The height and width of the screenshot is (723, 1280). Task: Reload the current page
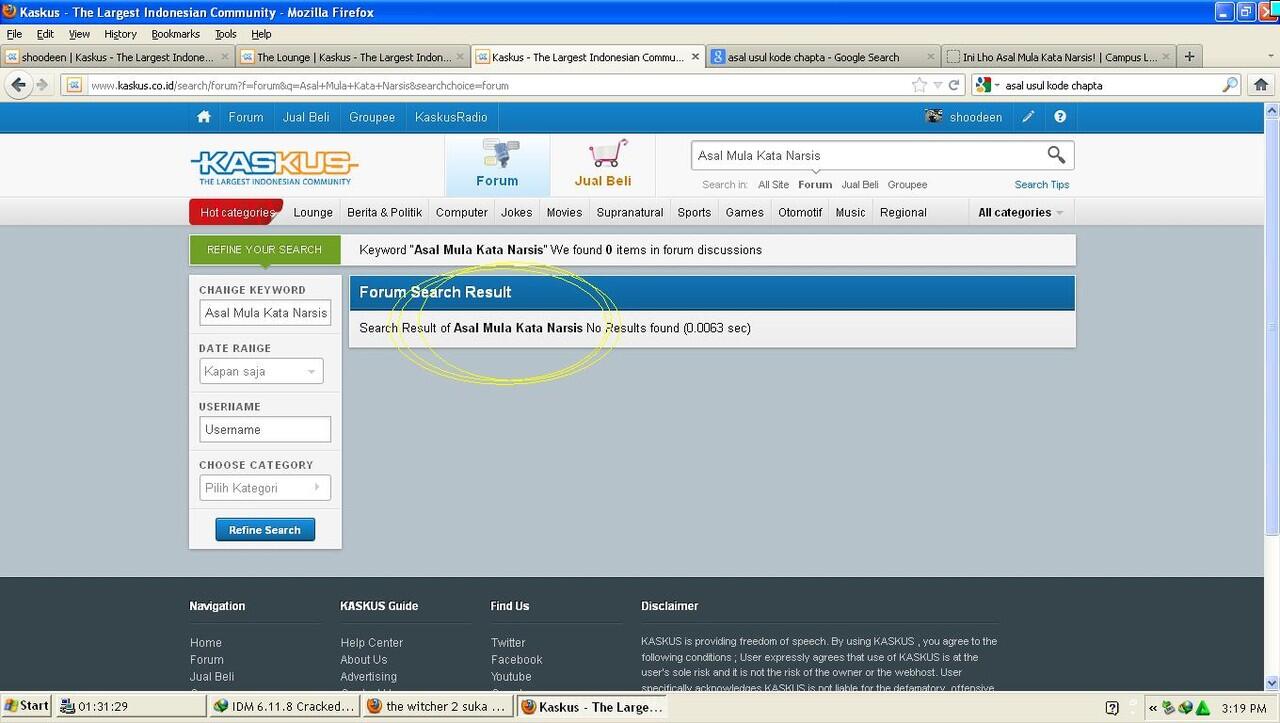click(x=954, y=85)
